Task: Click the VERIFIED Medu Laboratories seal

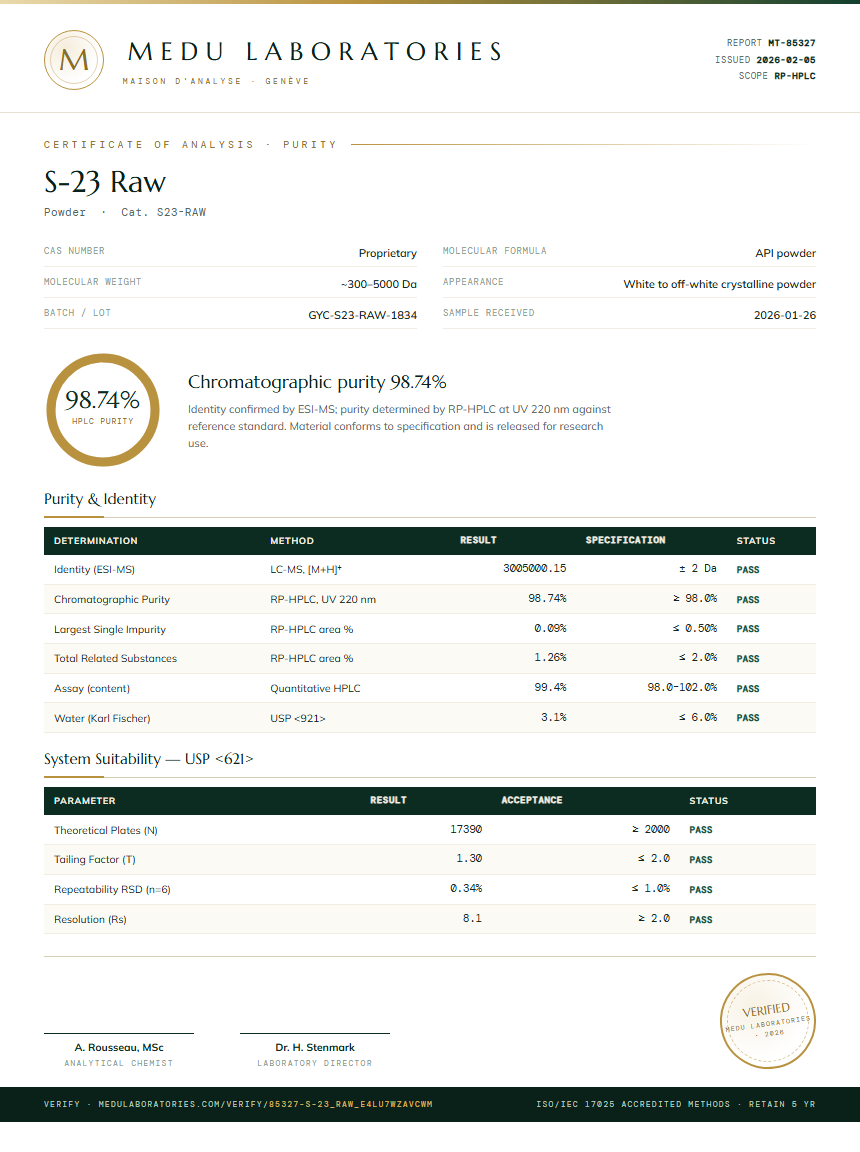Action: coord(767,1020)
